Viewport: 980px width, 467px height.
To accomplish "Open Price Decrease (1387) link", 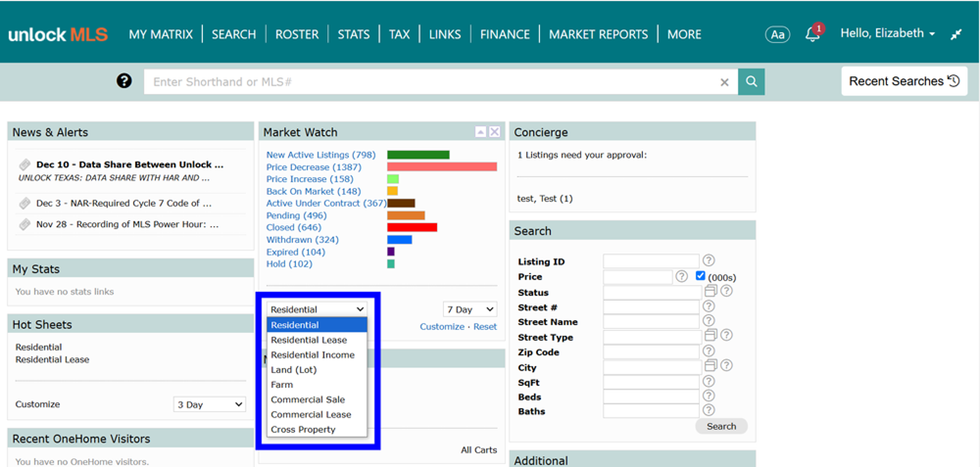I will coord(314,167).
